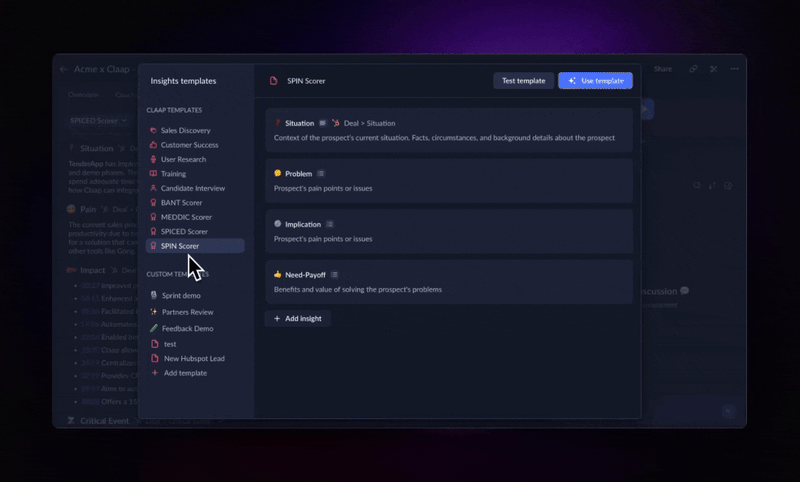Click the Situation description text
The image size is (800, 482).
[x=444, y=138]
